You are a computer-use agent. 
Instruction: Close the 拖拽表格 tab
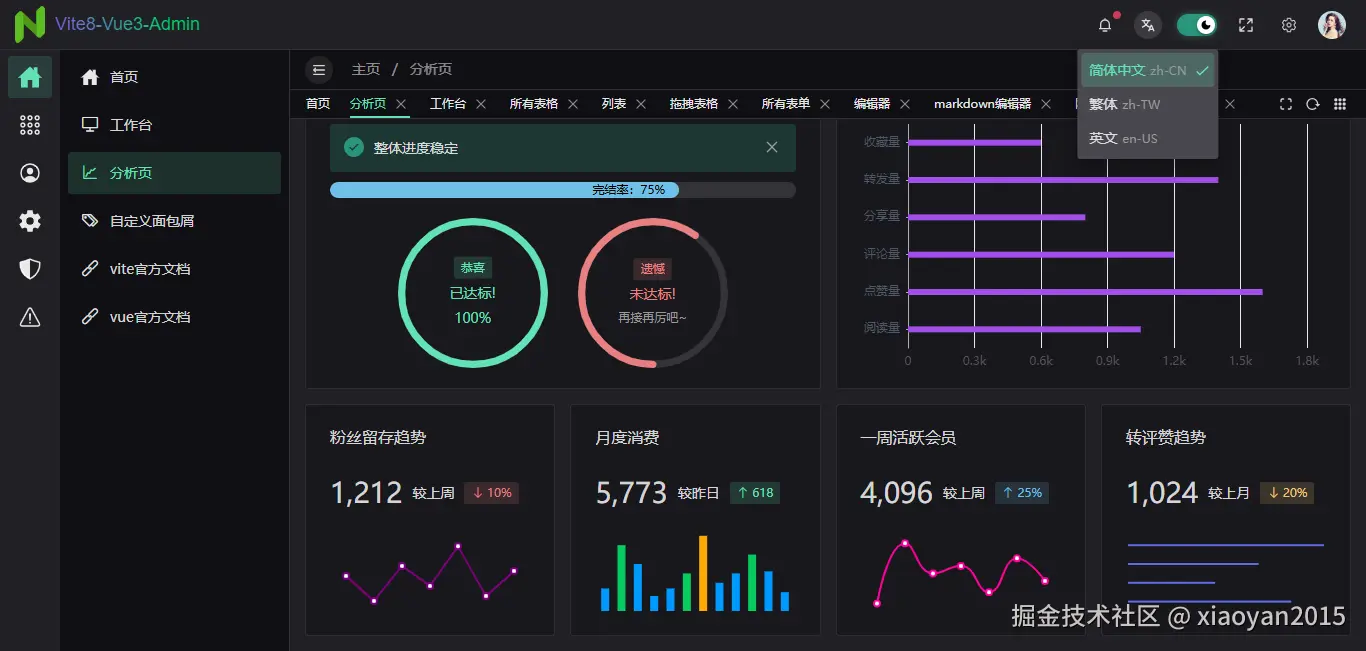click(x=733, y=104)
